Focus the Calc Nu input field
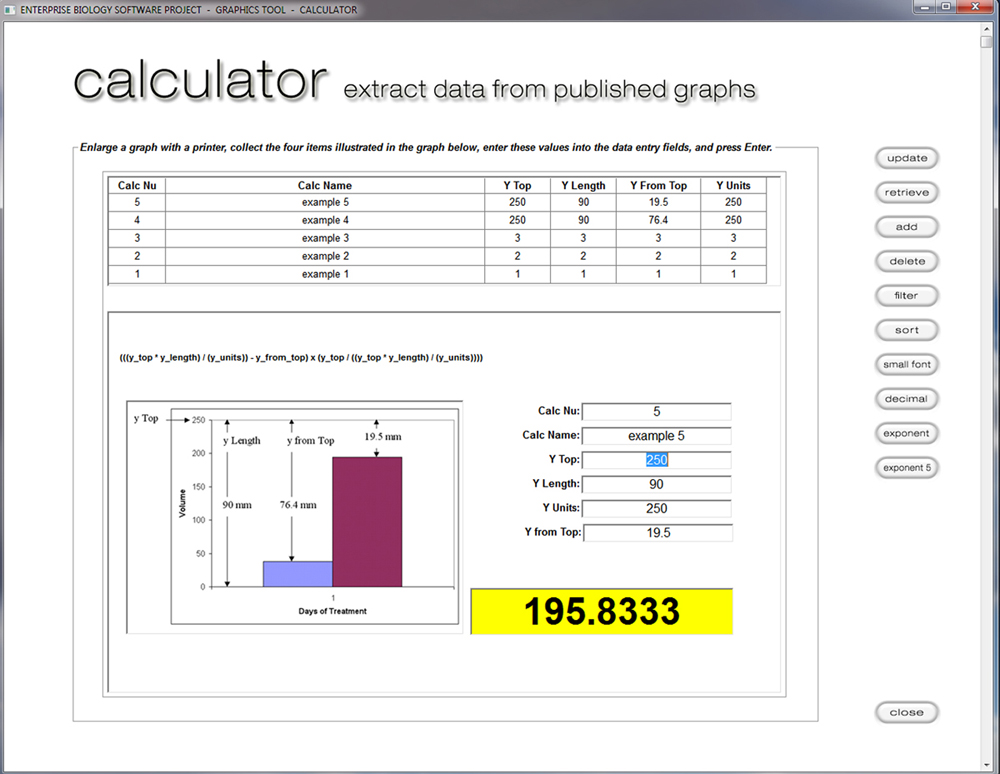 656,412
